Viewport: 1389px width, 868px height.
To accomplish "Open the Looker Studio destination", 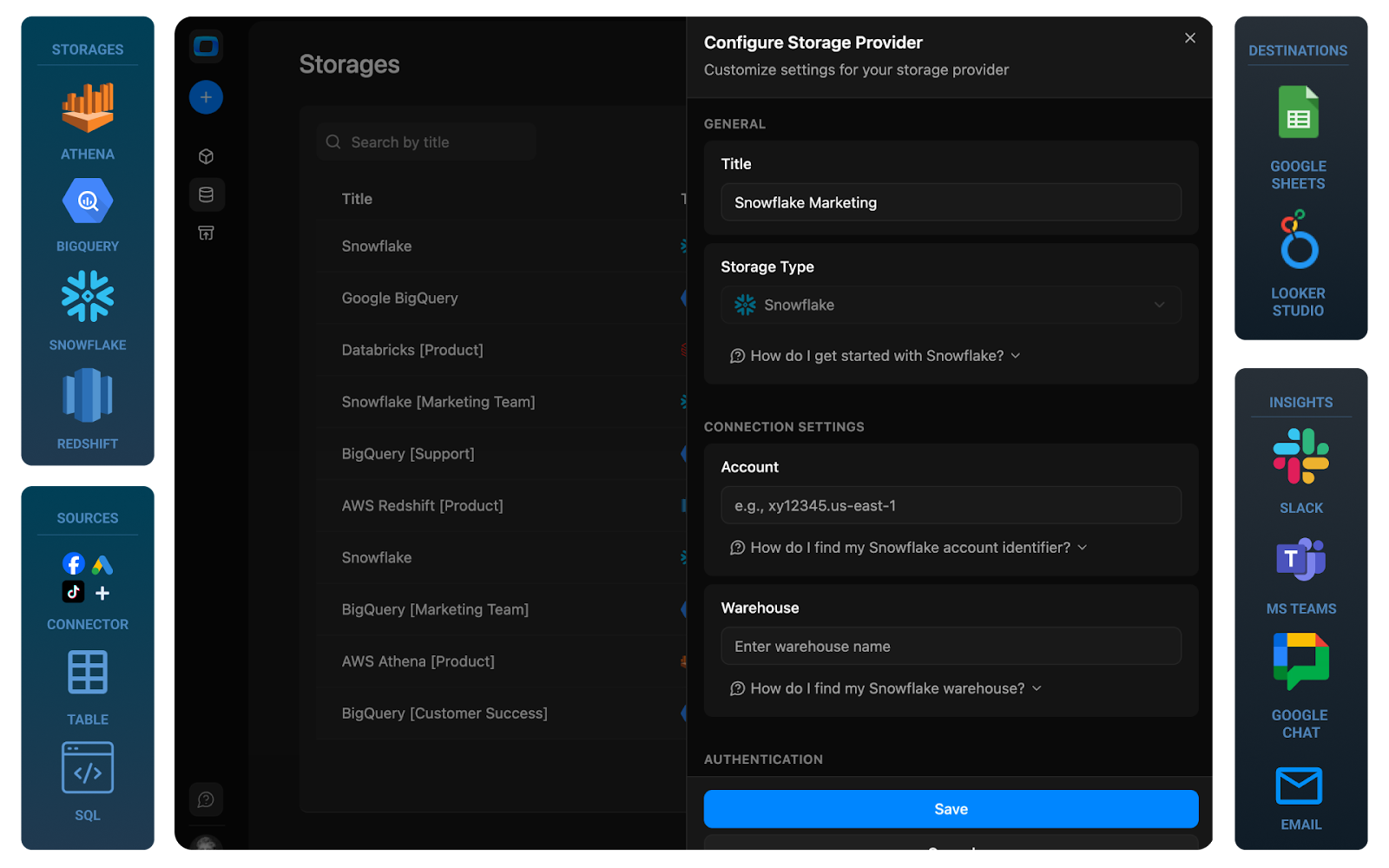I will 1297,240.
